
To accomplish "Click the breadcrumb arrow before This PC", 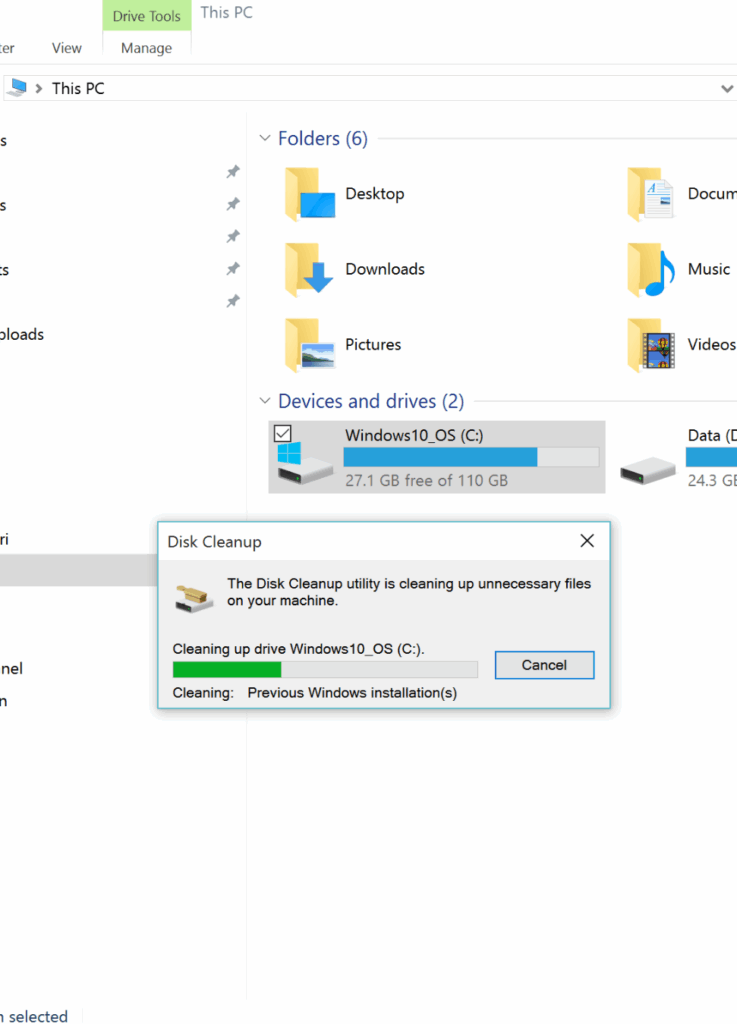I will pyautogui.click(x=39, y=88).
